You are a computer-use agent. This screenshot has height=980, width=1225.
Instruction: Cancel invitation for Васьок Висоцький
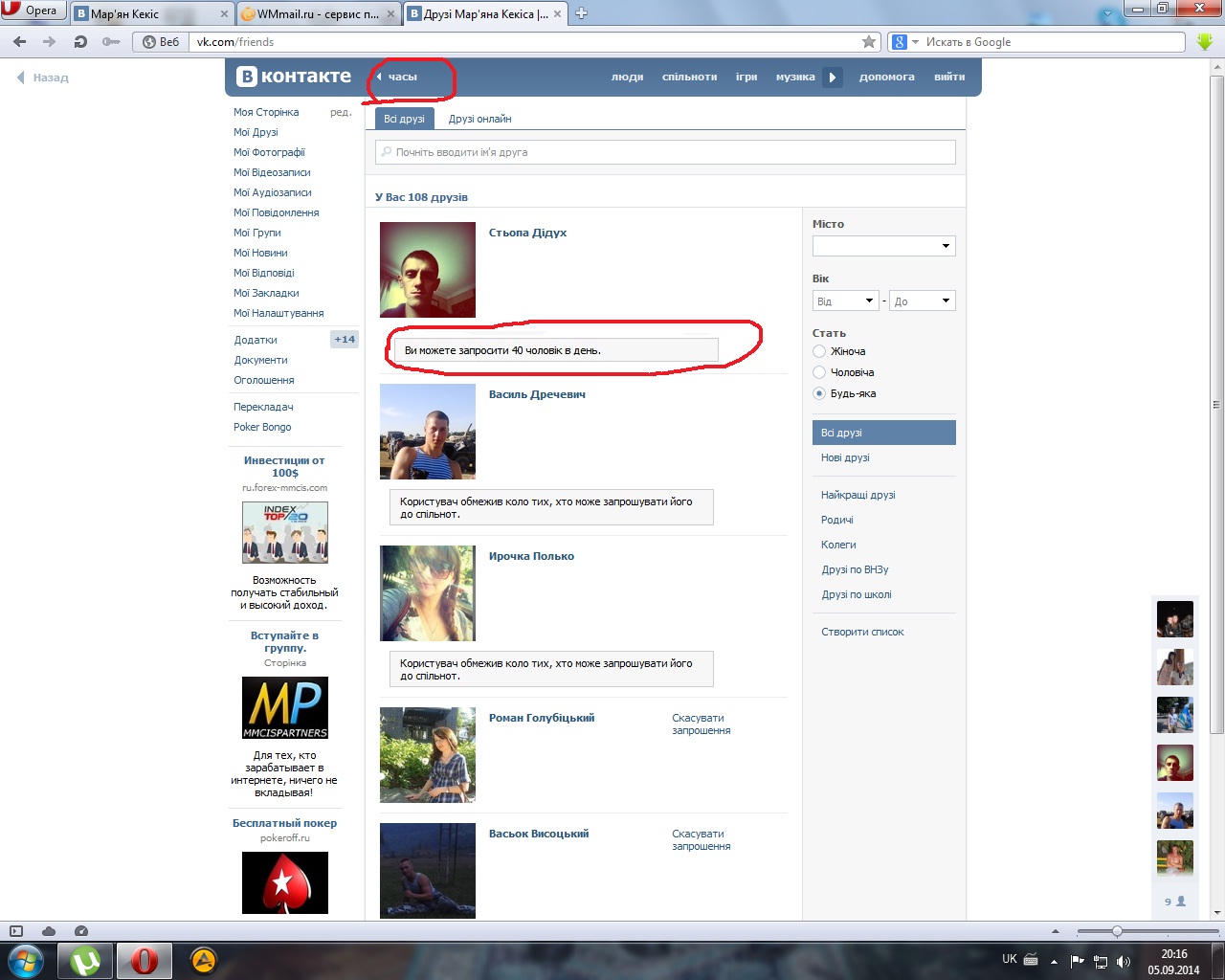pyautogui.click(x=702, y=840)
